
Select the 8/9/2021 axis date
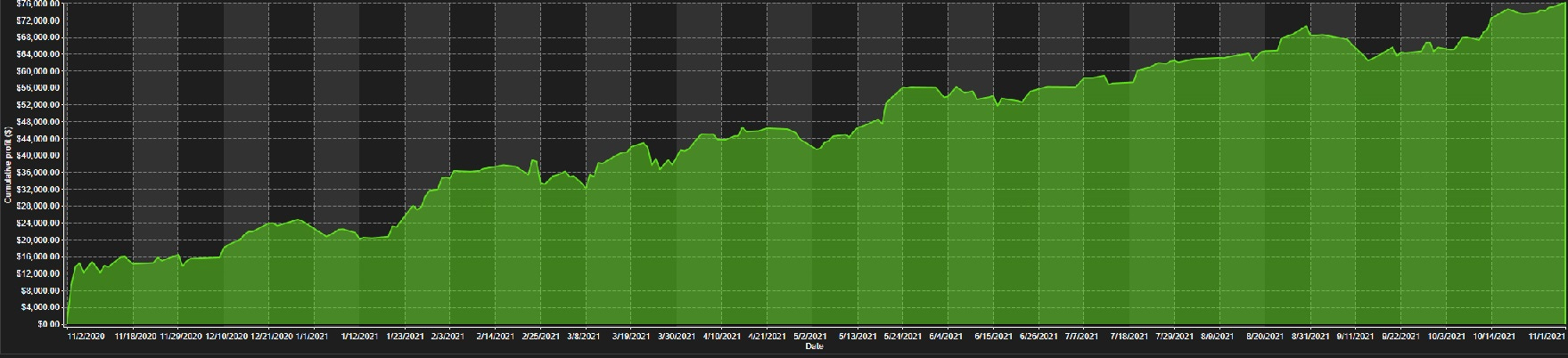coord(1218,338)
